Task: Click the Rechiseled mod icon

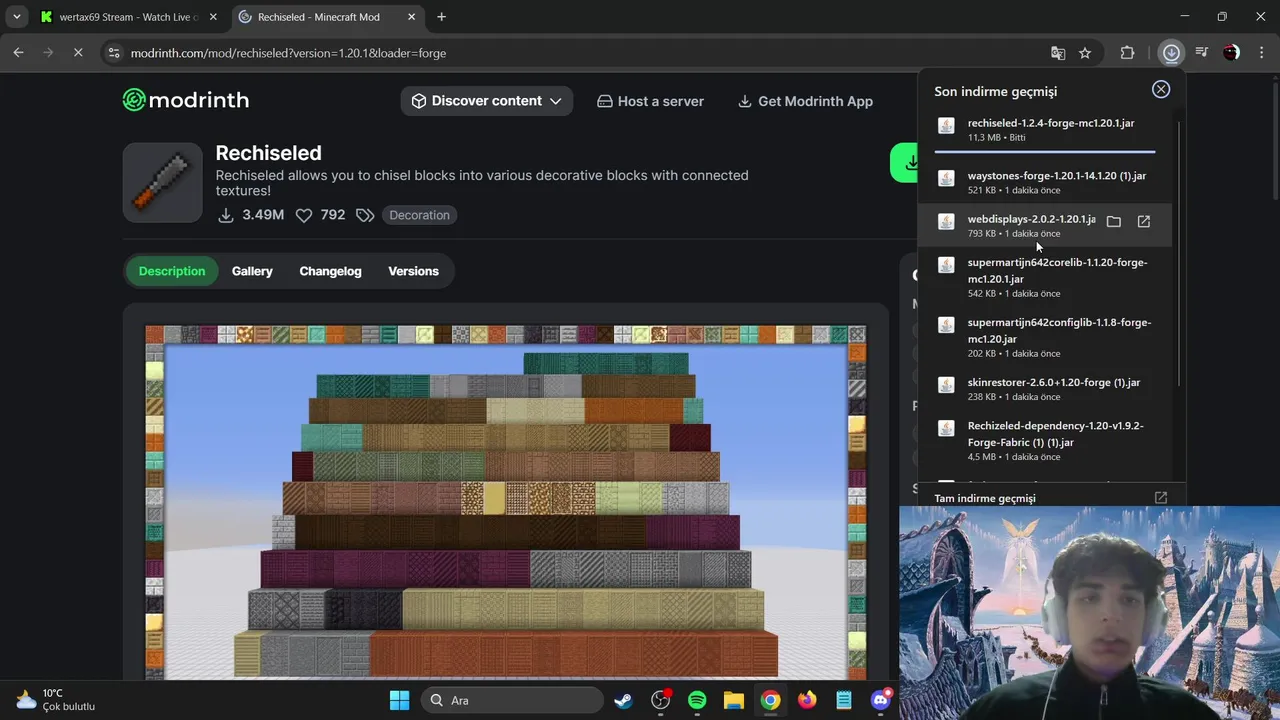Action: 162,182
